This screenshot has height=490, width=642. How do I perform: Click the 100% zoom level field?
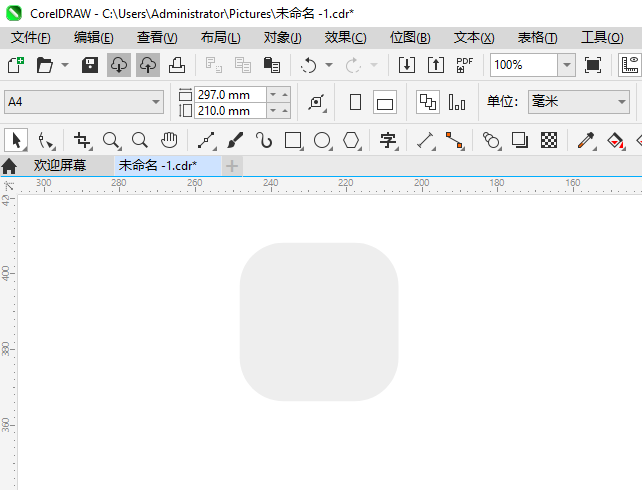click(524, 65)
